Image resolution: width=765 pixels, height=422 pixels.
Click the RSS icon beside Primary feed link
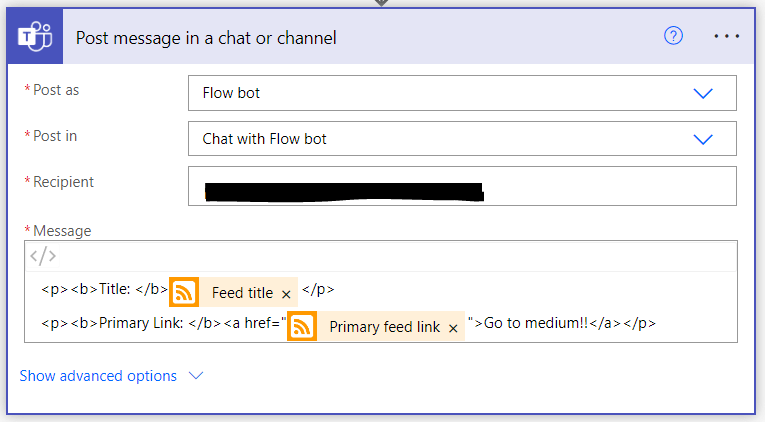[302, 326]
